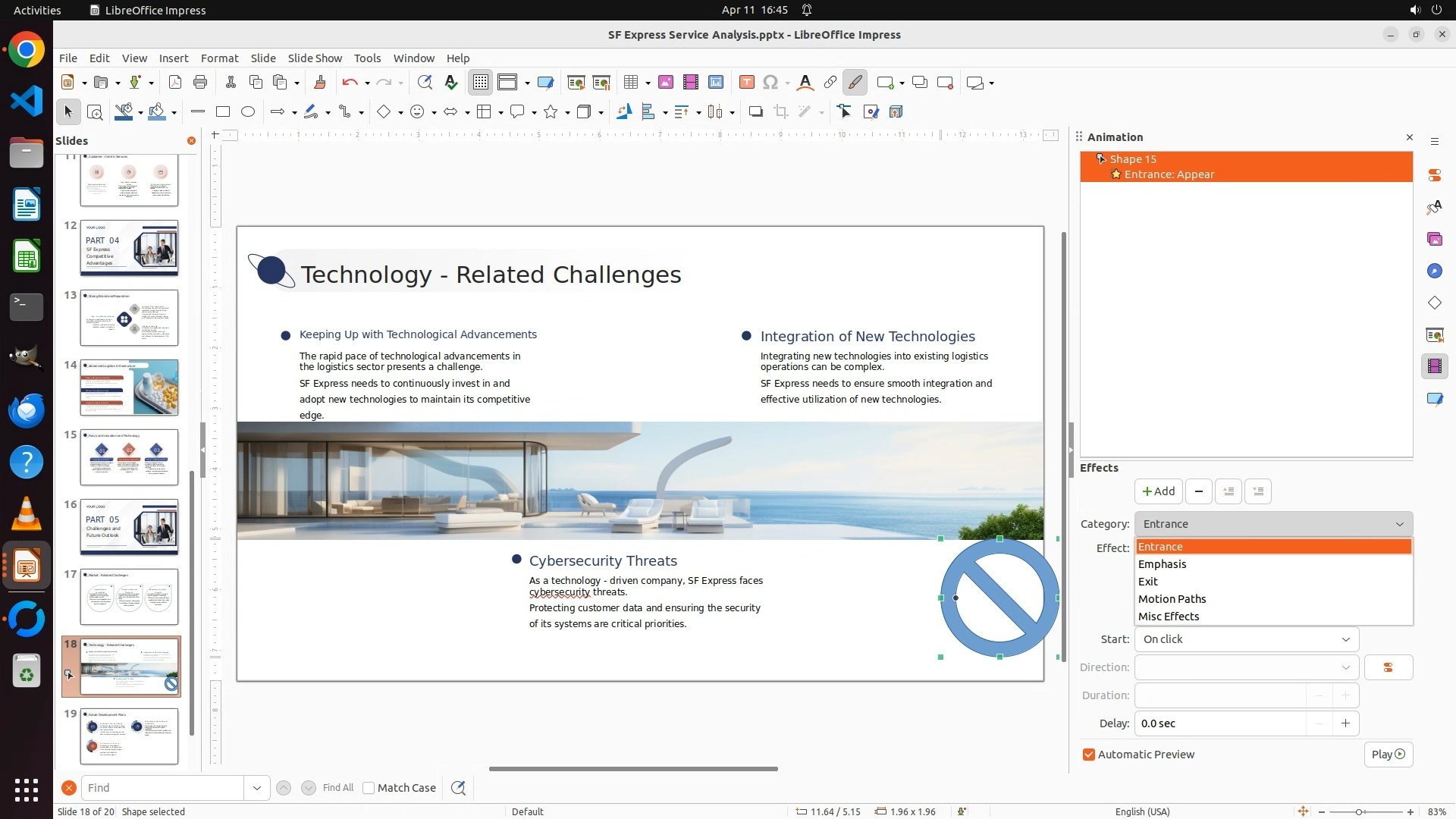
Task: Select the Rectangle drawing tool
Action: point(222,112)
